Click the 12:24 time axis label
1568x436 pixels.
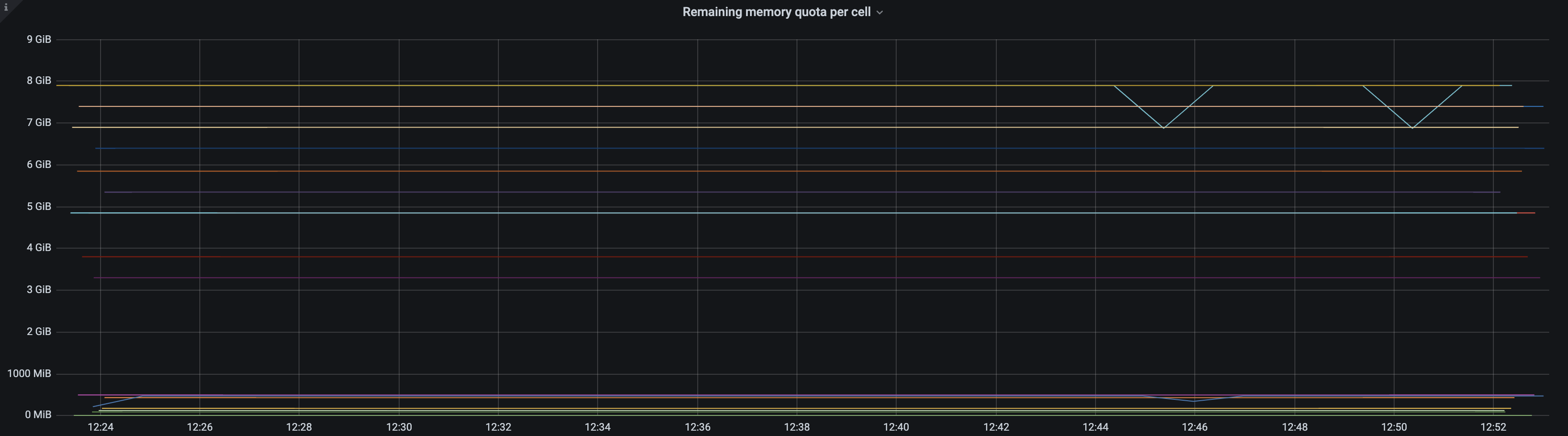101,427
